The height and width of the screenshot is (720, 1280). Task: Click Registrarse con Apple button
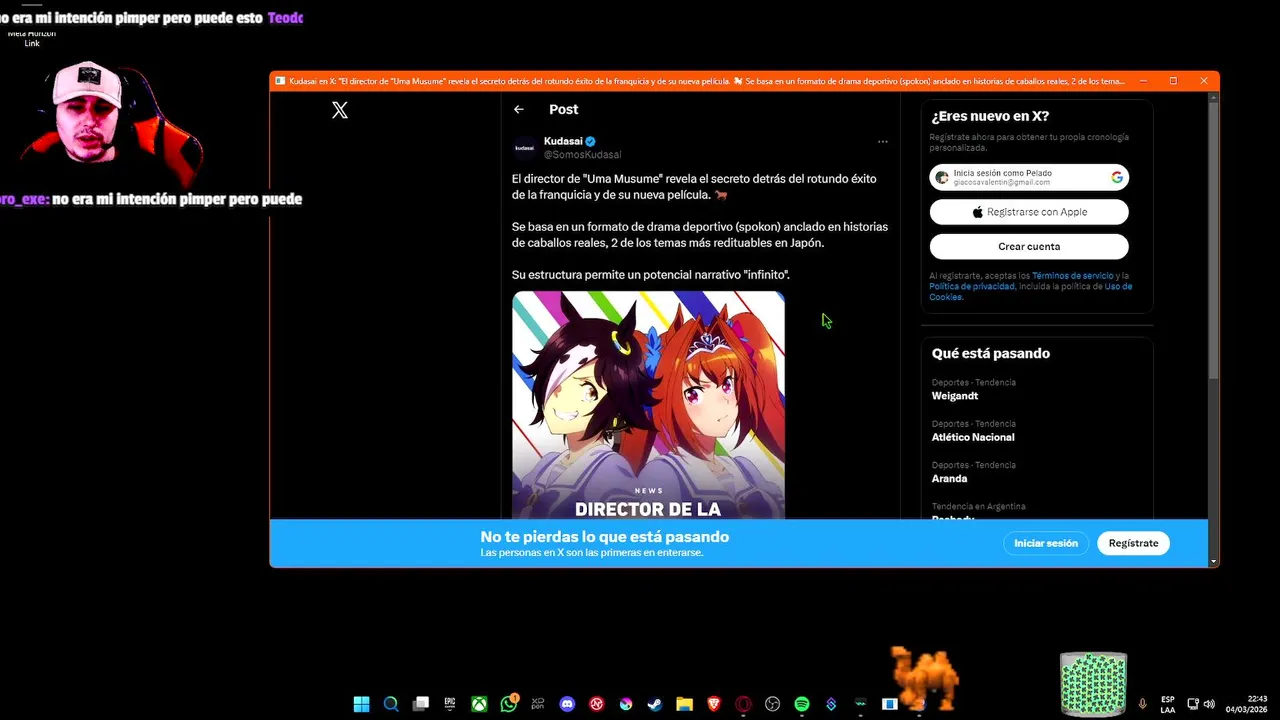1029,212
